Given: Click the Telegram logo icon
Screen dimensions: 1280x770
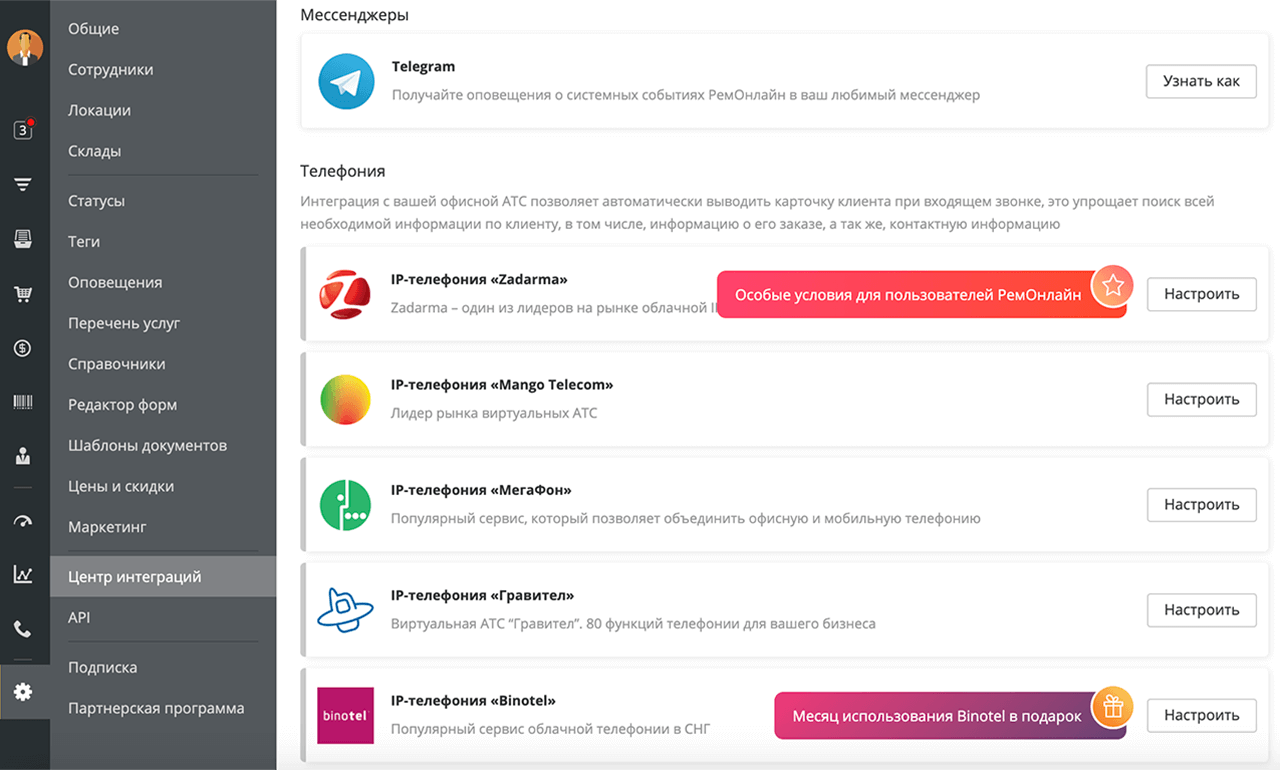Looking at the screenshot, I should (346, 81).
